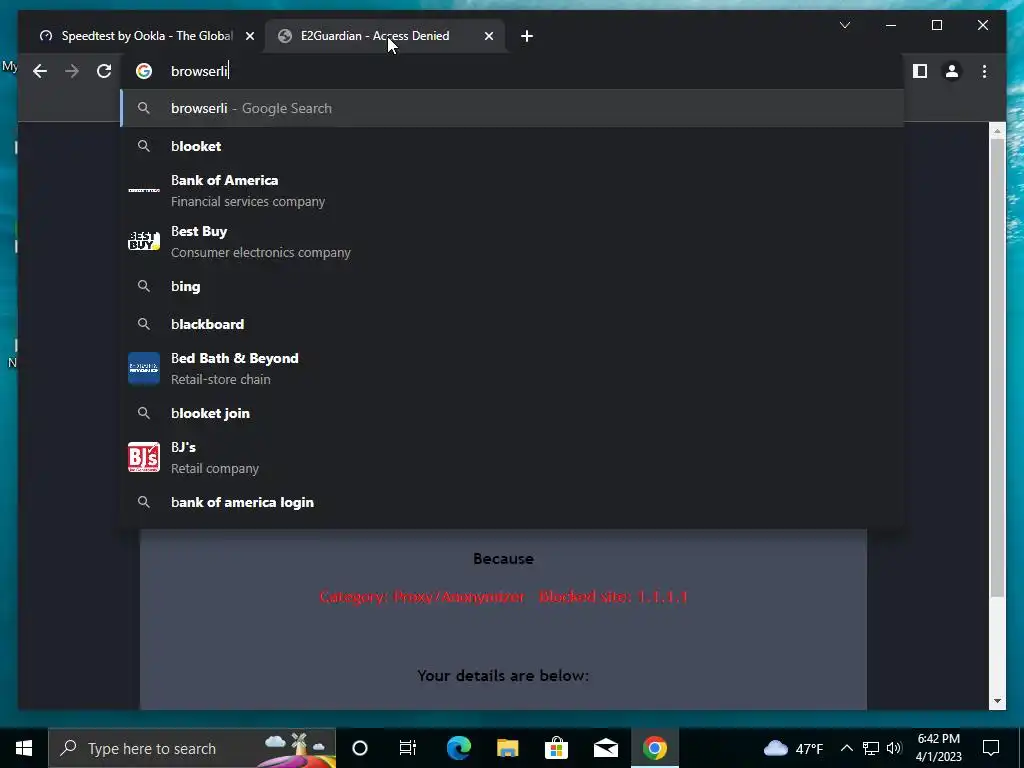
Task: Go back using the browser back arrow
Action: (40, 71)
